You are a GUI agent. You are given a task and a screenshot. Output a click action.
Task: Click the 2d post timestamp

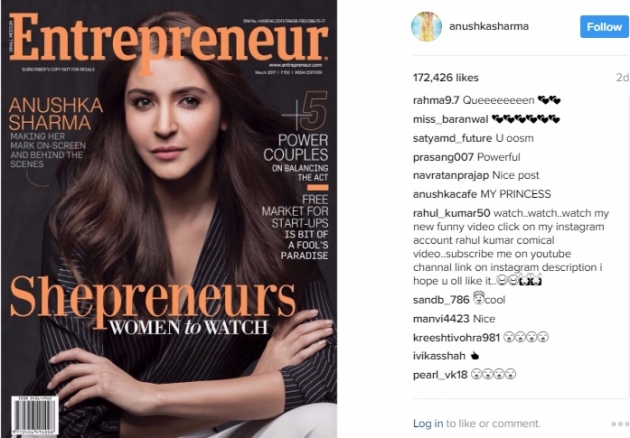(x=622, y=78)
